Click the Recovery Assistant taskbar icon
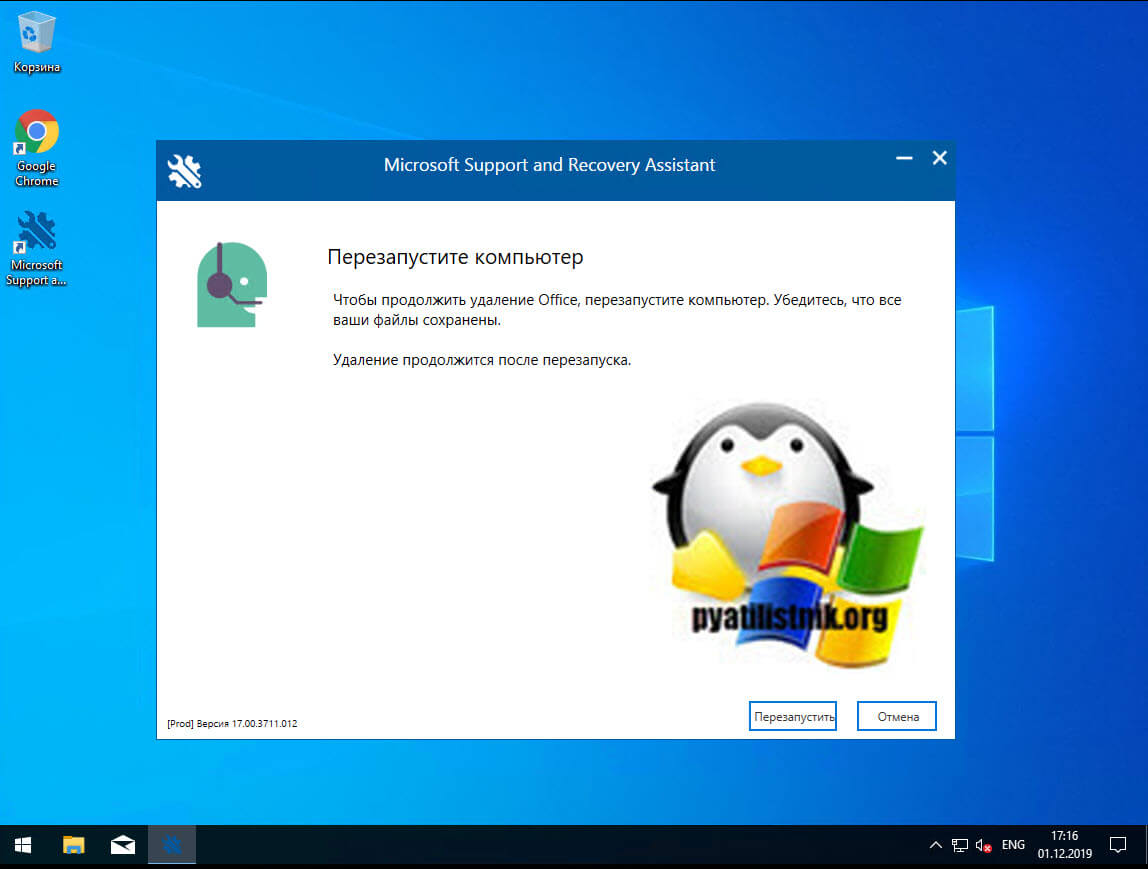The height and width of the screenshot is (869, 1148). coord(172,845)
